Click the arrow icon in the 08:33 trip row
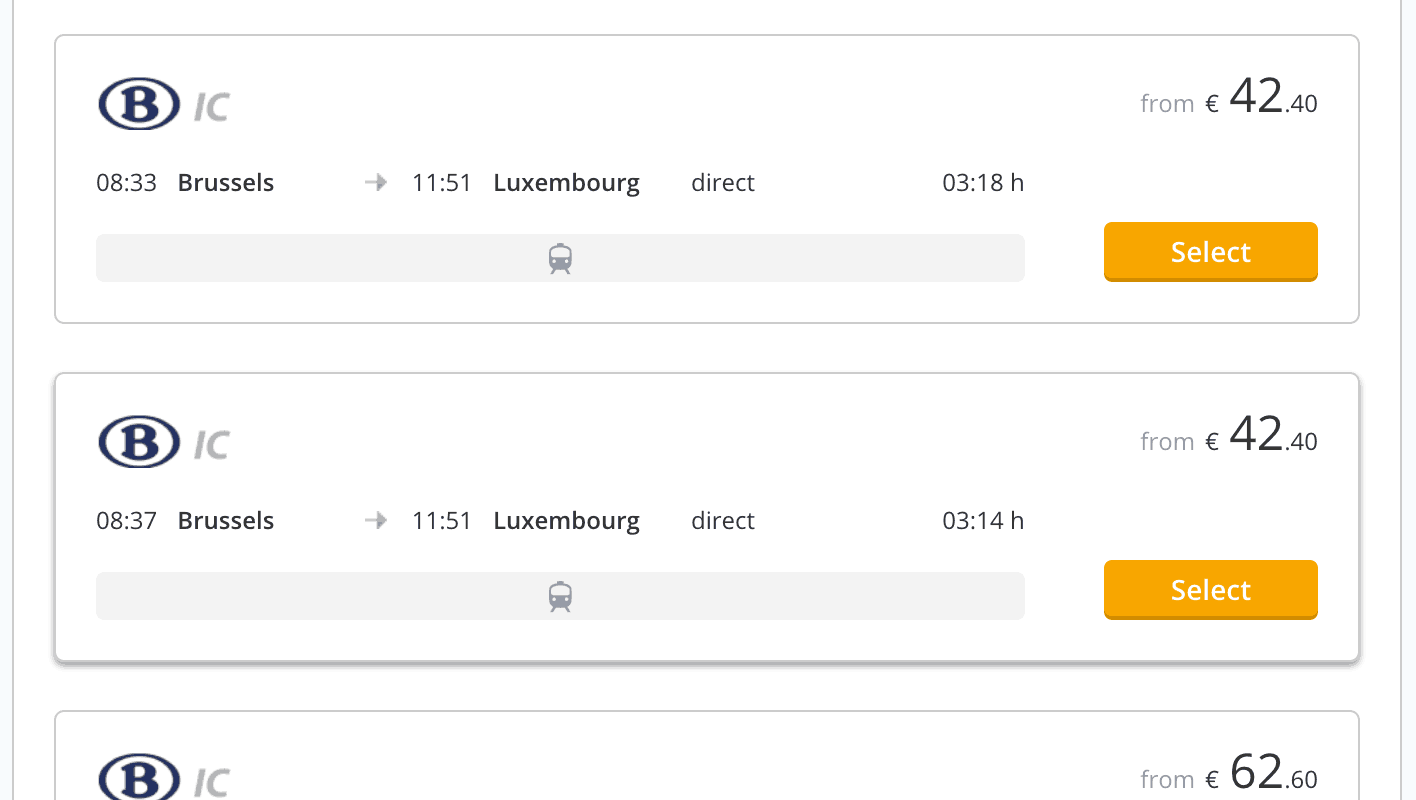The image size is (1416, 800). pos(376,183)
